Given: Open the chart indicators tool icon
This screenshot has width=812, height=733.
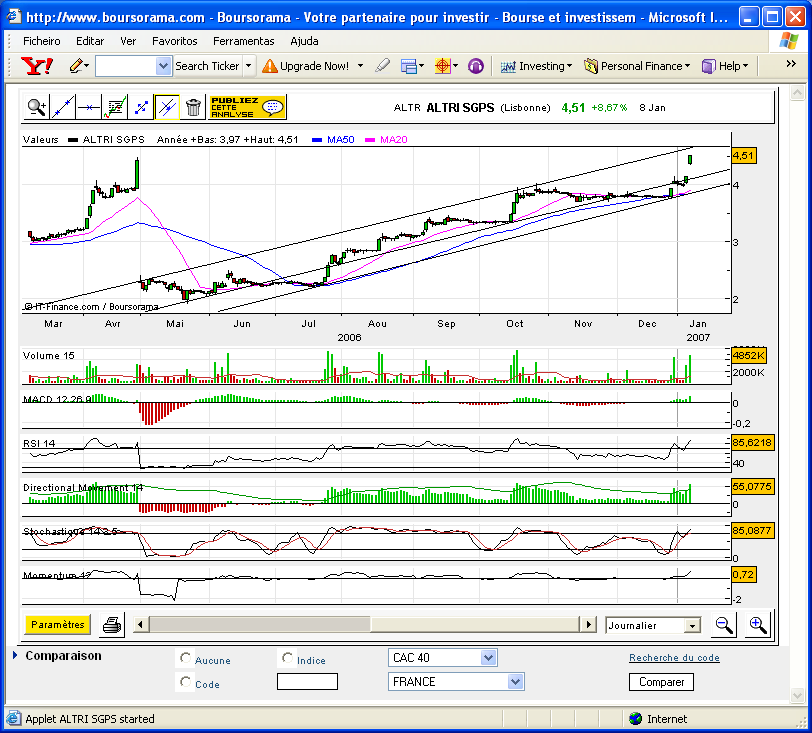Looking at the screenshot, I should coord(115,107).
